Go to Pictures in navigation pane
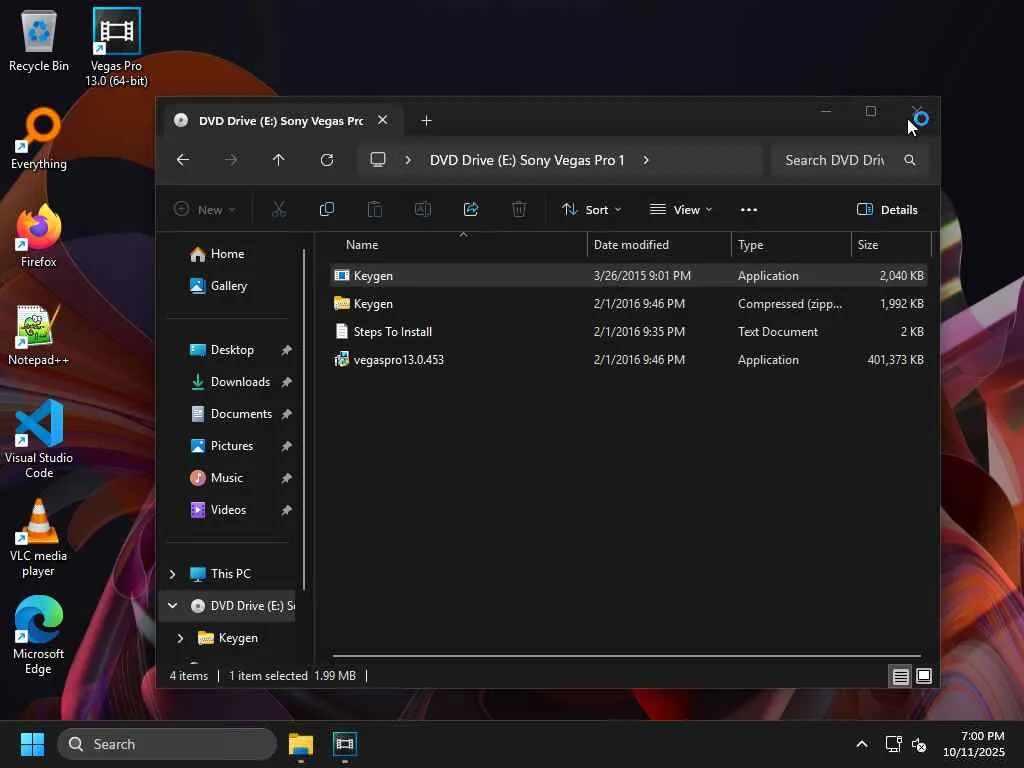1024x768 pixels. (x=231, y=446)
